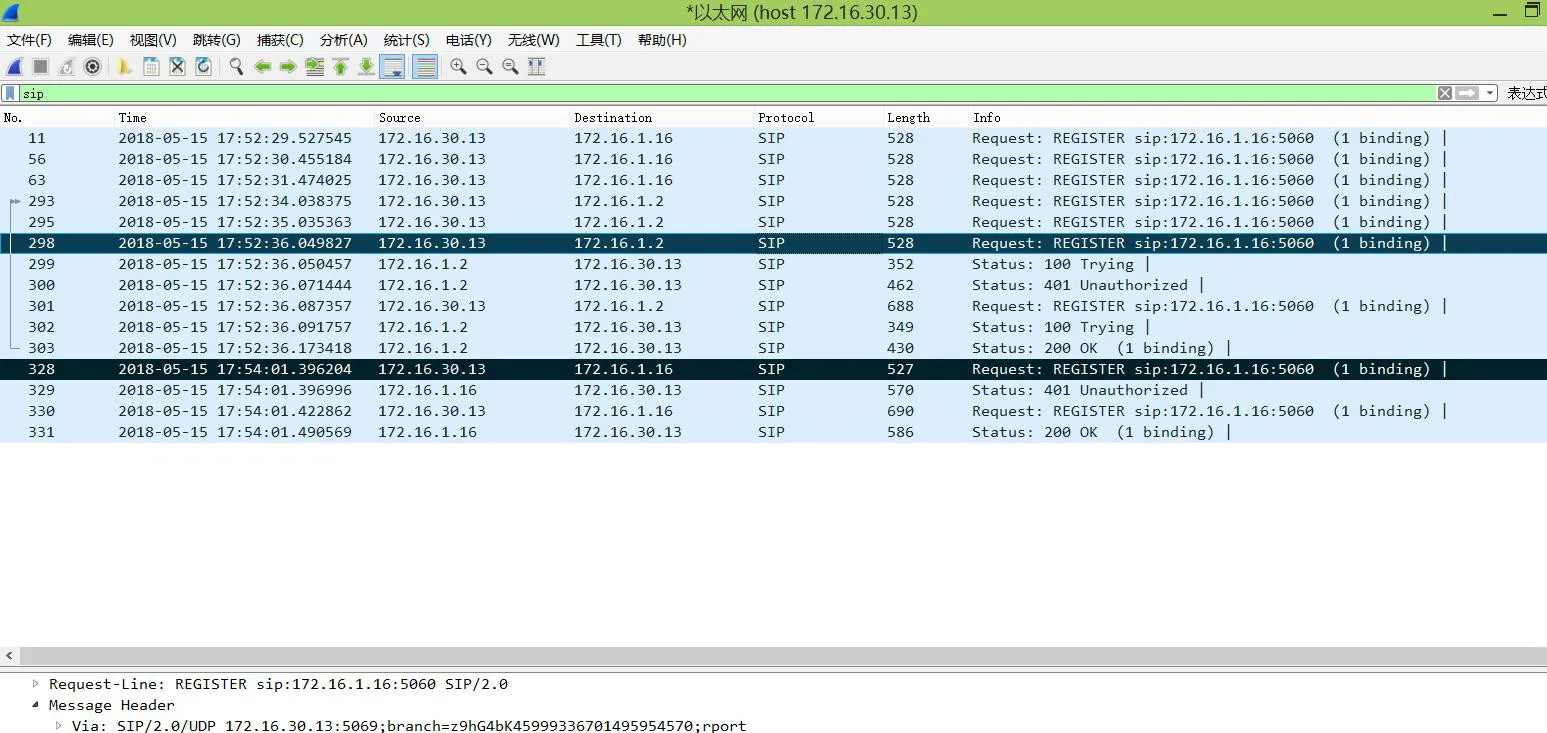
Task: Start a new capture with the shark fin icon
Action: click(13, 66)
